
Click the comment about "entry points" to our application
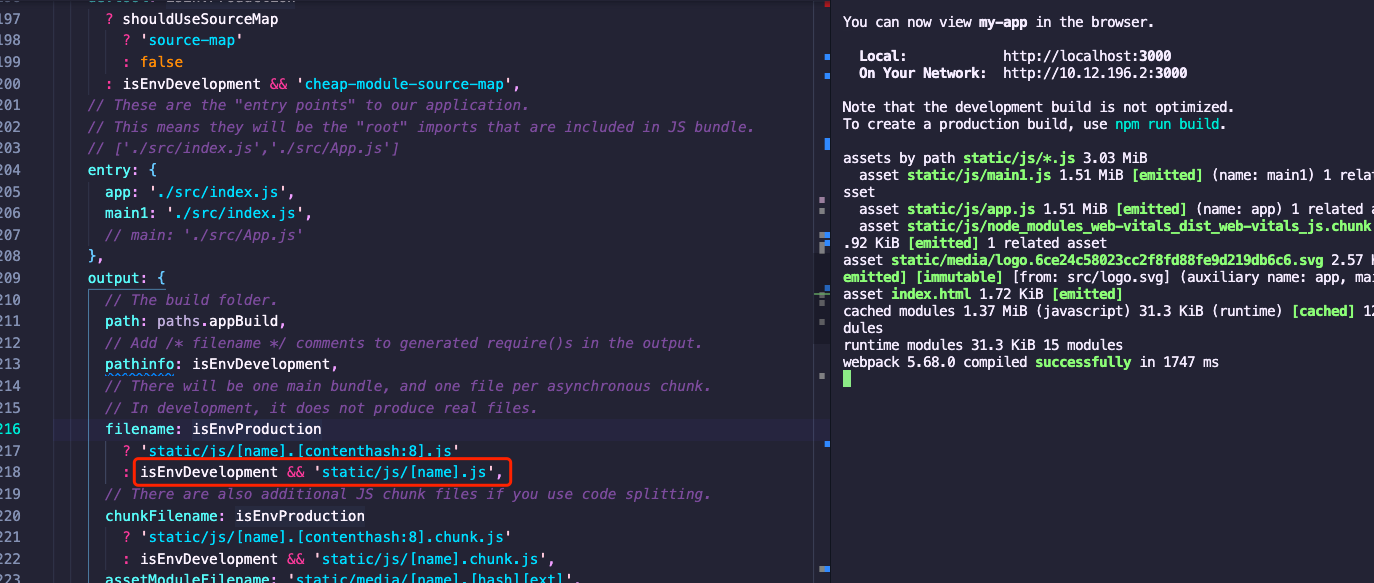(x=308, y=105)
